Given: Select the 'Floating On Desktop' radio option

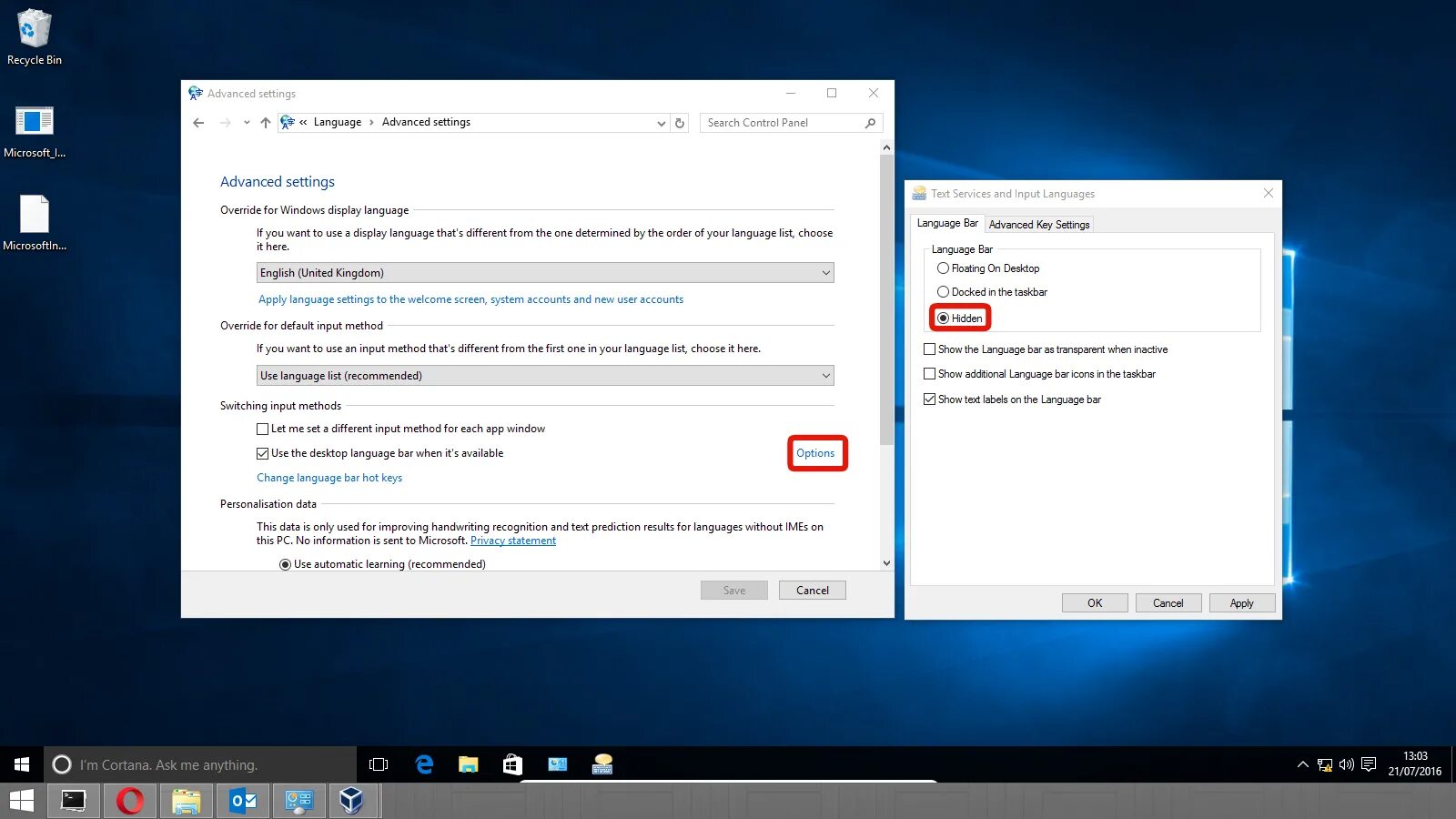Looking at the screenshot, I should point(943,268).
